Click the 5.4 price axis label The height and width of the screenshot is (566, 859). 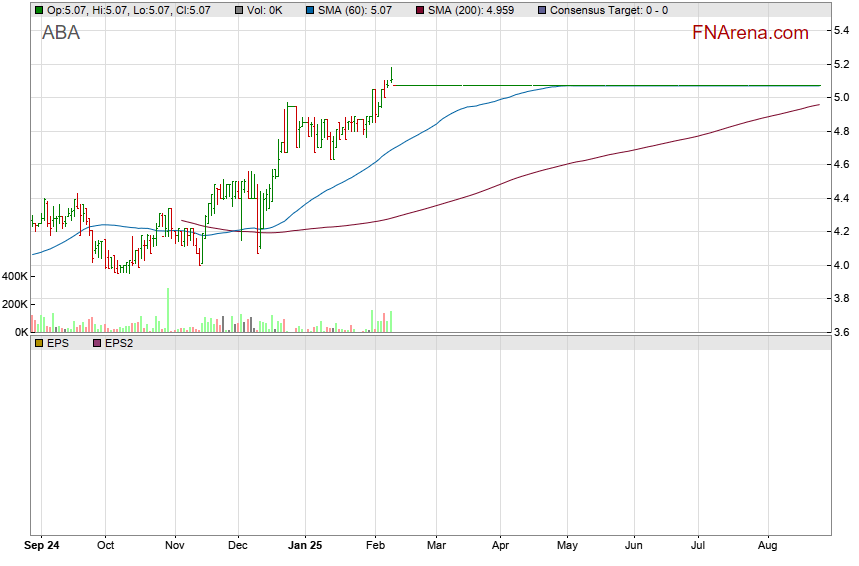[842, 31]
